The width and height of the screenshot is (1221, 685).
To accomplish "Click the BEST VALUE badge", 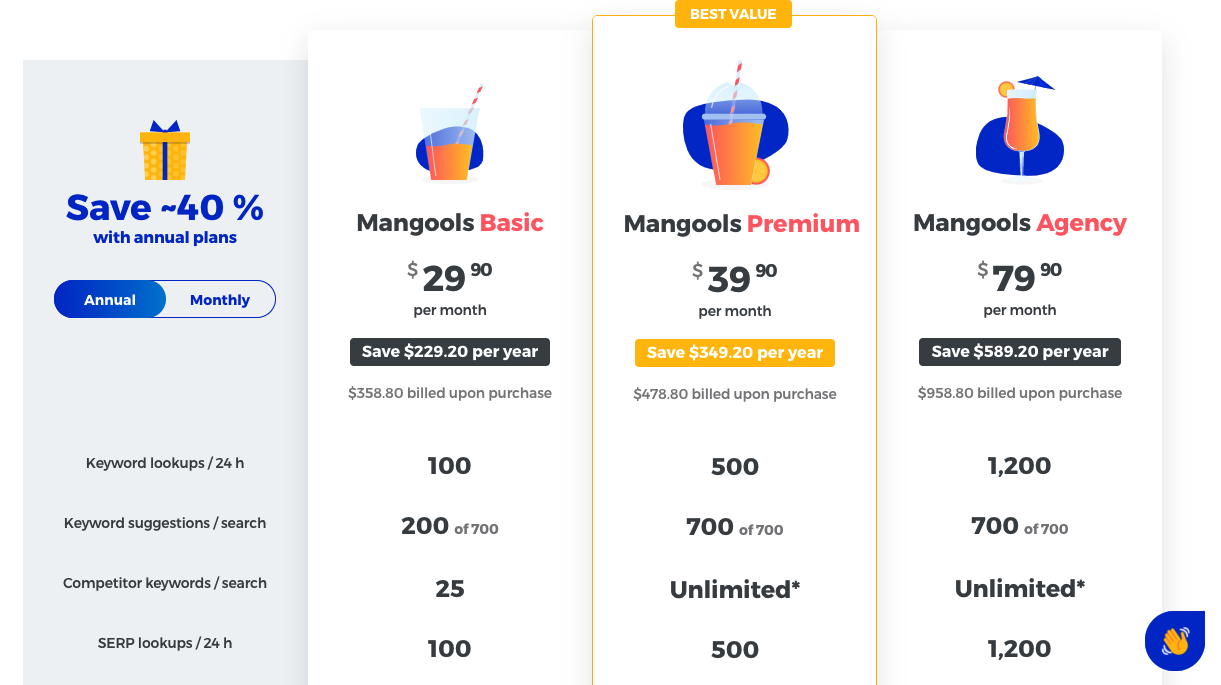I will [734, 14].
